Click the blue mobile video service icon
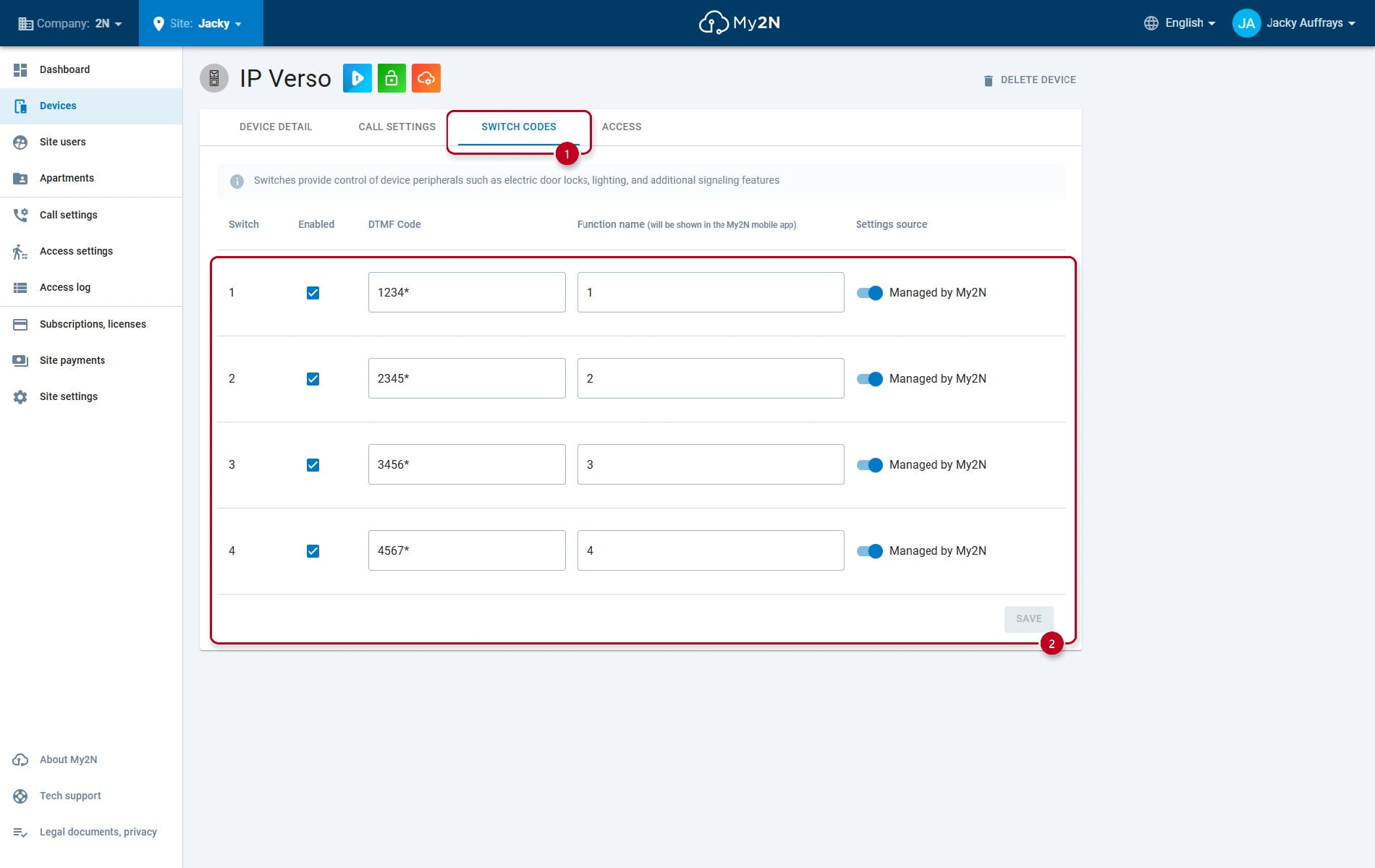The width and height of the screenshot is (1375, 868). [357, 78]
